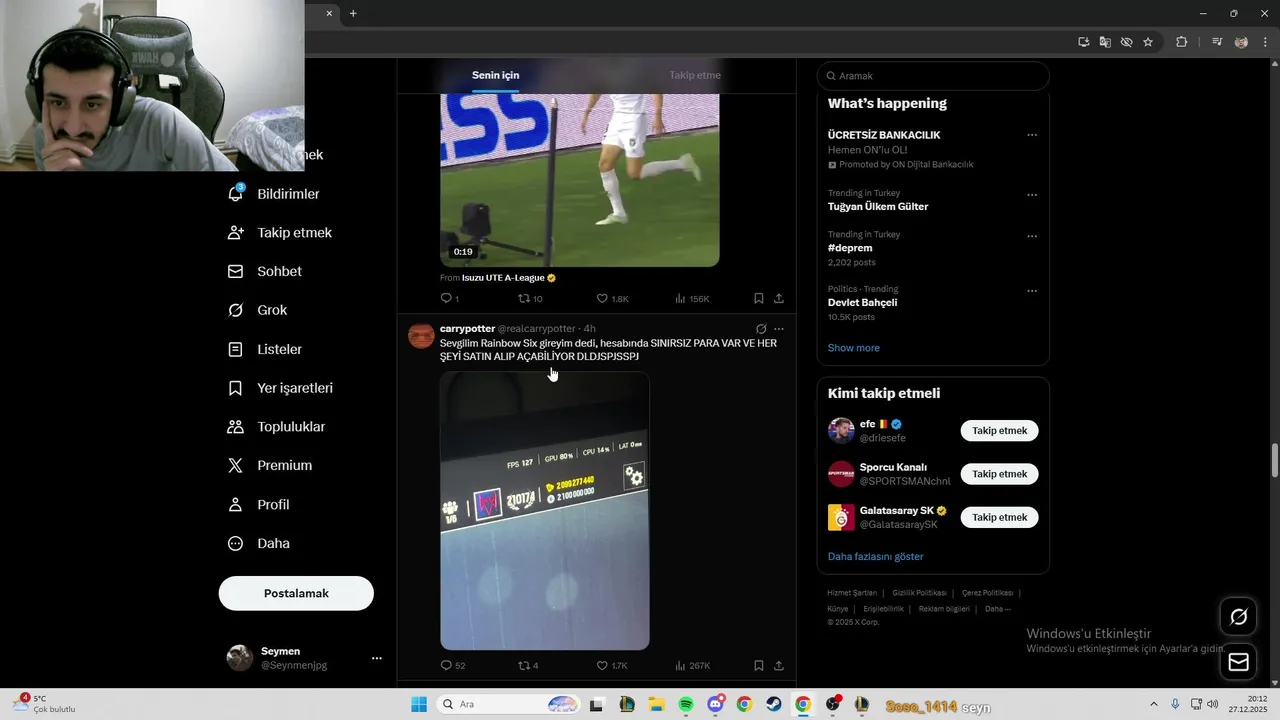The height and width of the screenshot is (720, 1280).
Task: Open the Daha more options sidebar icon
Action: pyautogui.click(x=236, y=543)
